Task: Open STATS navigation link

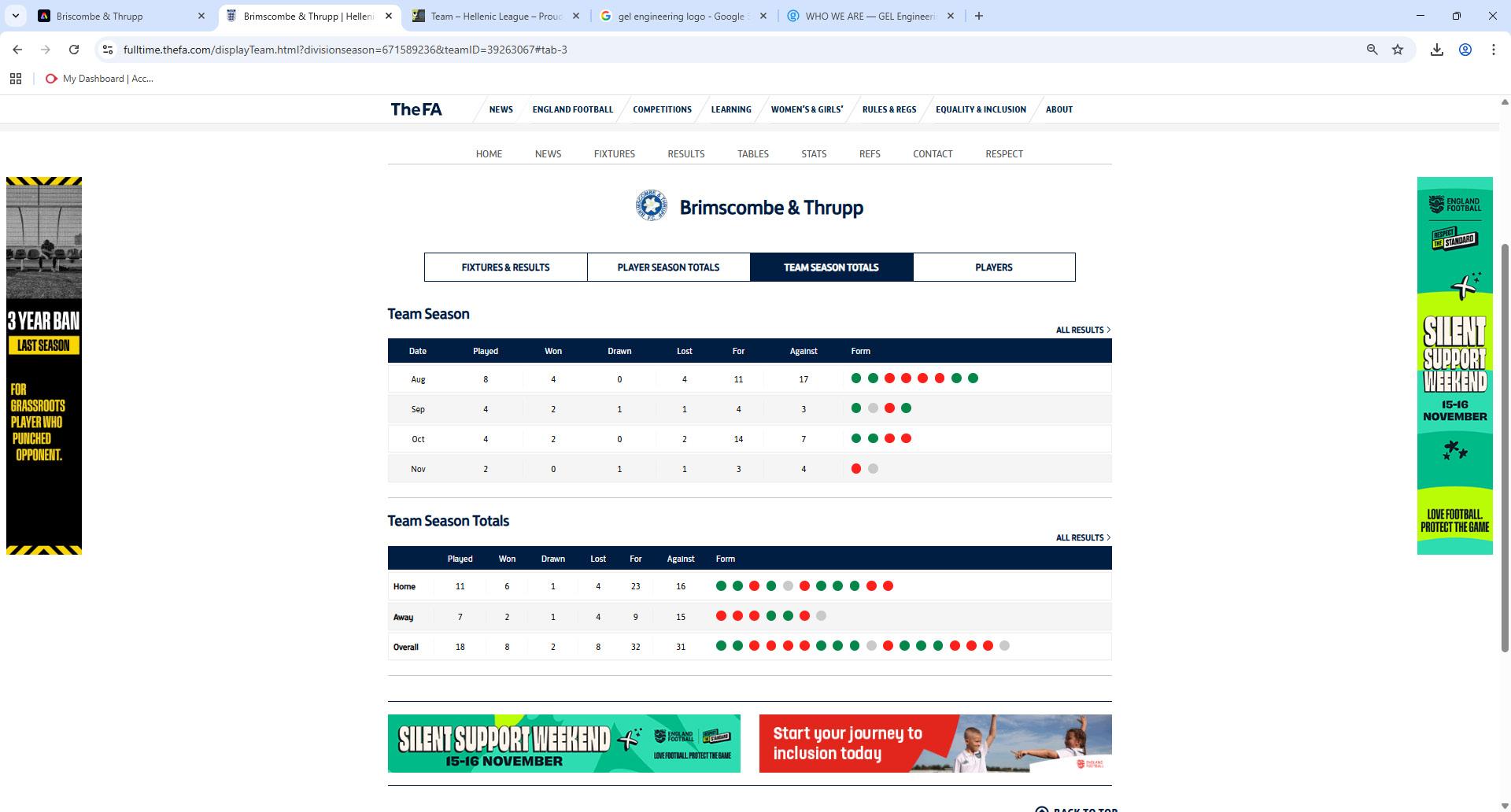Action: point(814,154)
